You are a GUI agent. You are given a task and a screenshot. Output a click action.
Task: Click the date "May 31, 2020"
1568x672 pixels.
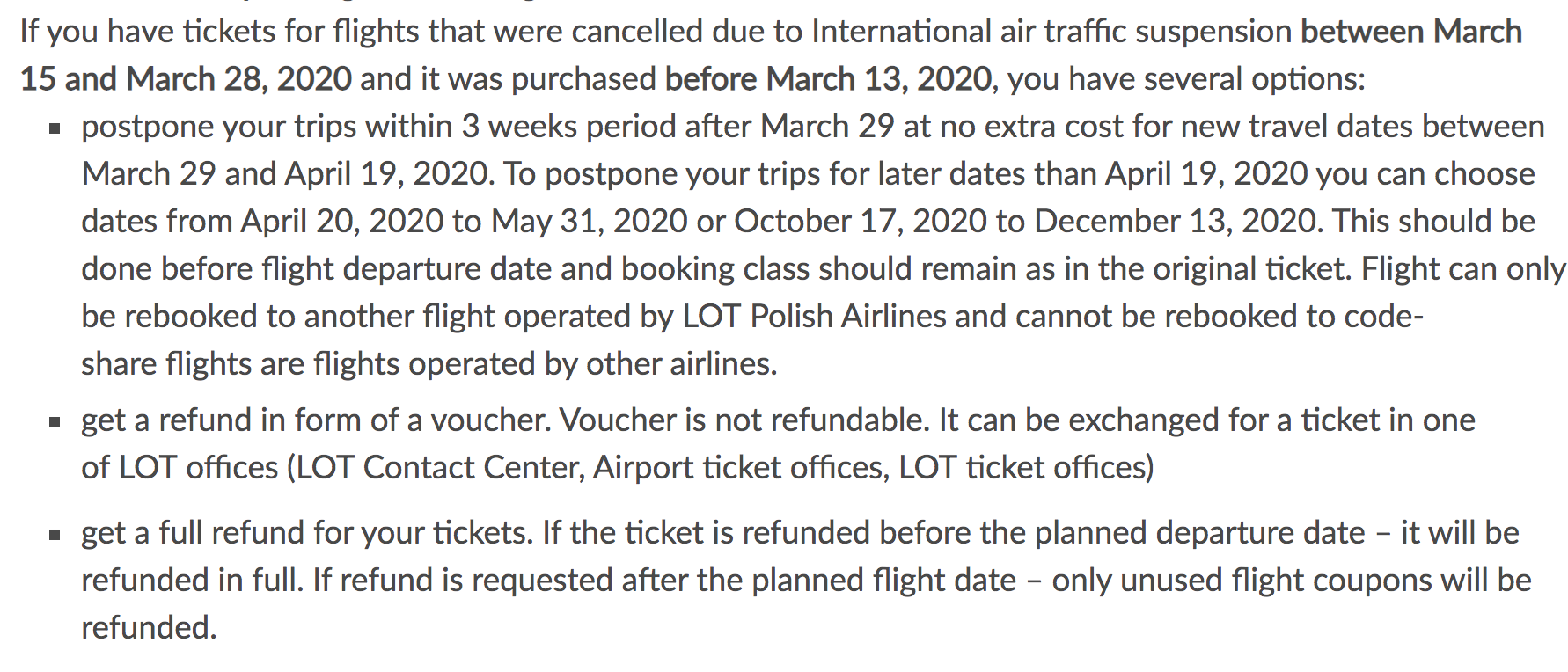coord(590,222)
